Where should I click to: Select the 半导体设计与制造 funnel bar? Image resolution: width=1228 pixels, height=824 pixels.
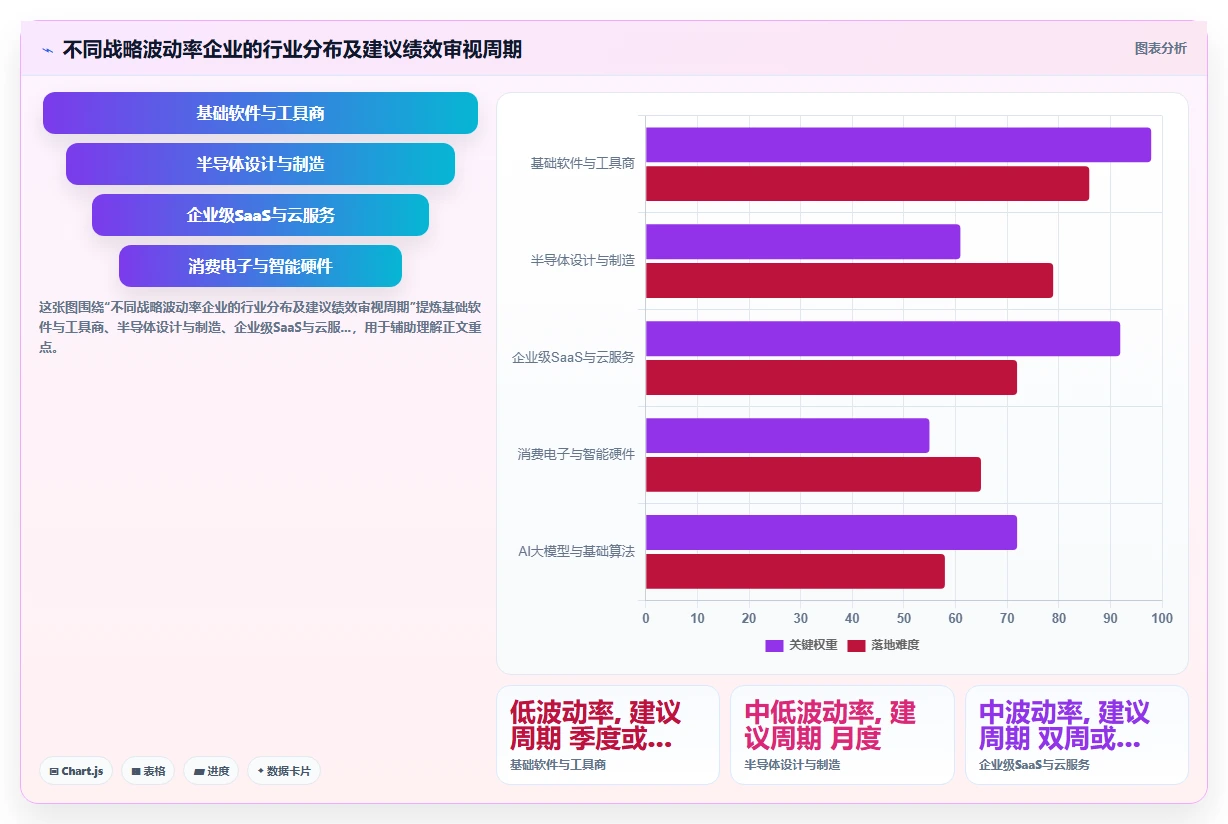(x=260, y=164)
